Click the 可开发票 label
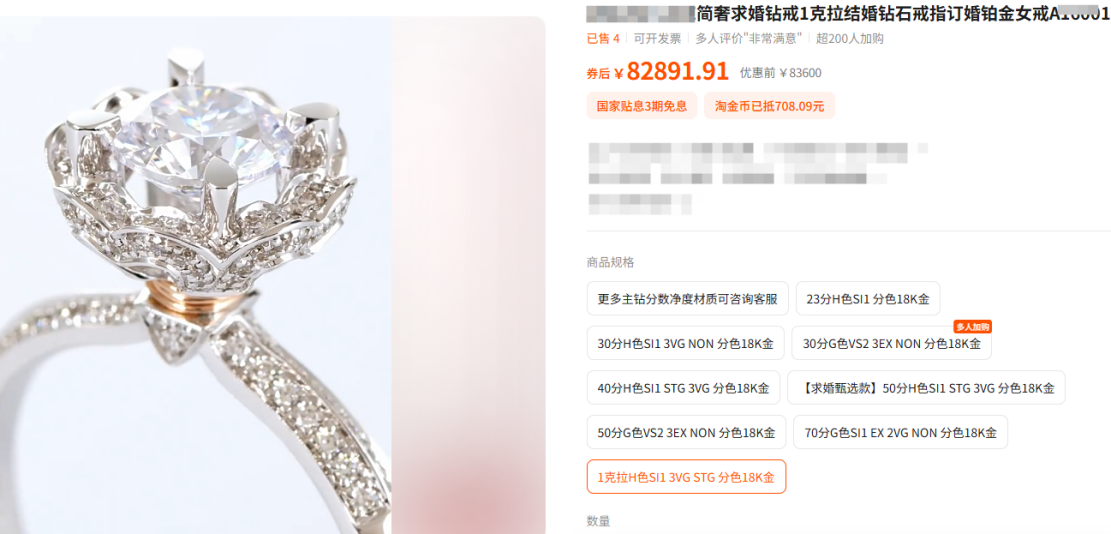The height and width of the screenshot is (534, 1111). point(658,39)
